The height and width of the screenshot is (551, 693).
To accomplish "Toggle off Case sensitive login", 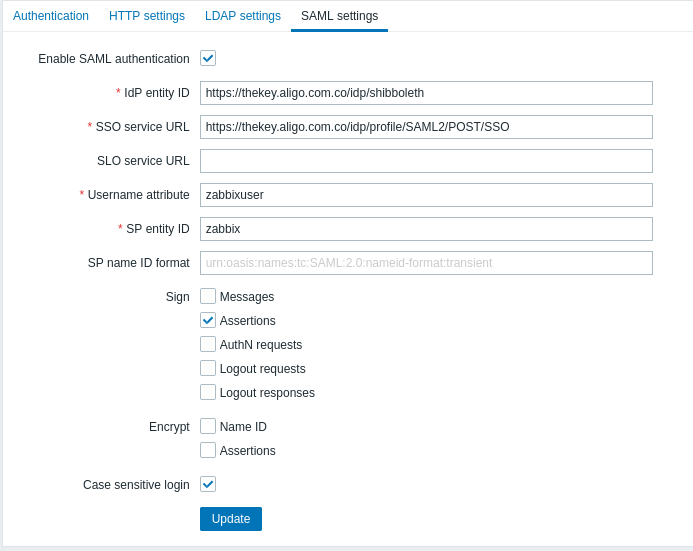I will (x=208, y=484).
